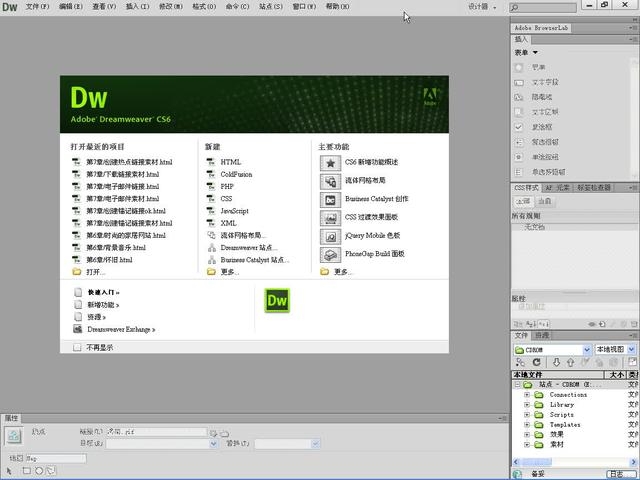The width and height of the screenshot is (640, 480).
Task: Click the show category view icon in CSS panel
Action: 518,324
